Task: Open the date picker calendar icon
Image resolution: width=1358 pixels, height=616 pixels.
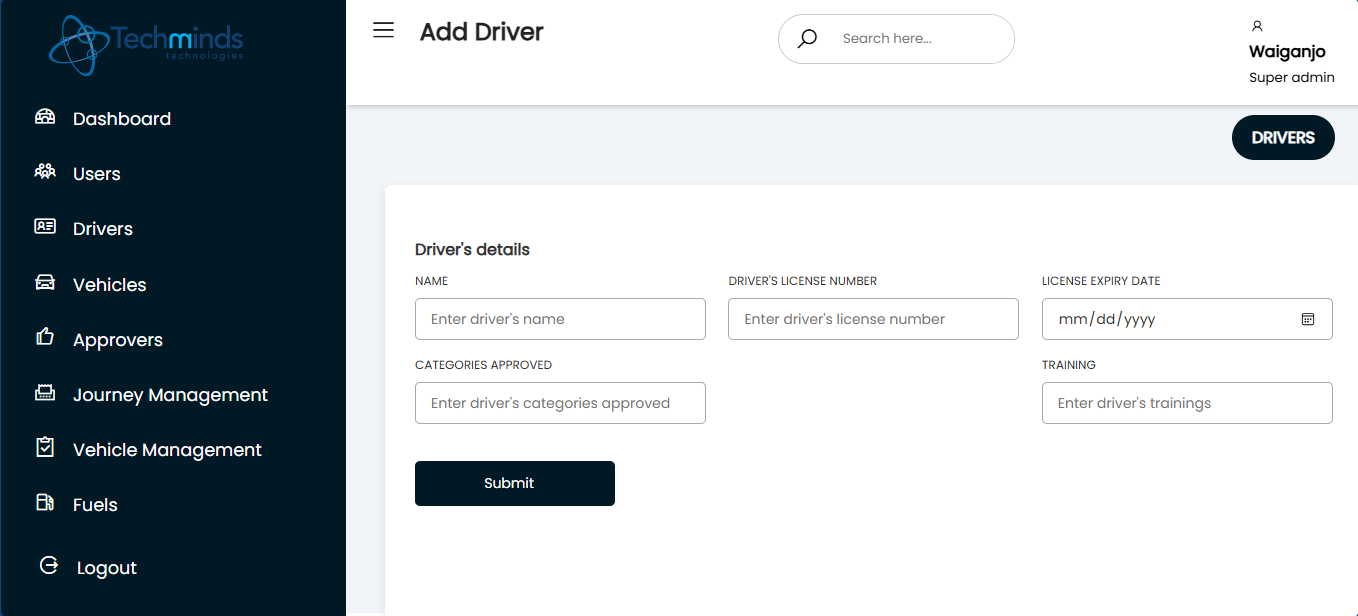Action: pos(1307,319)
